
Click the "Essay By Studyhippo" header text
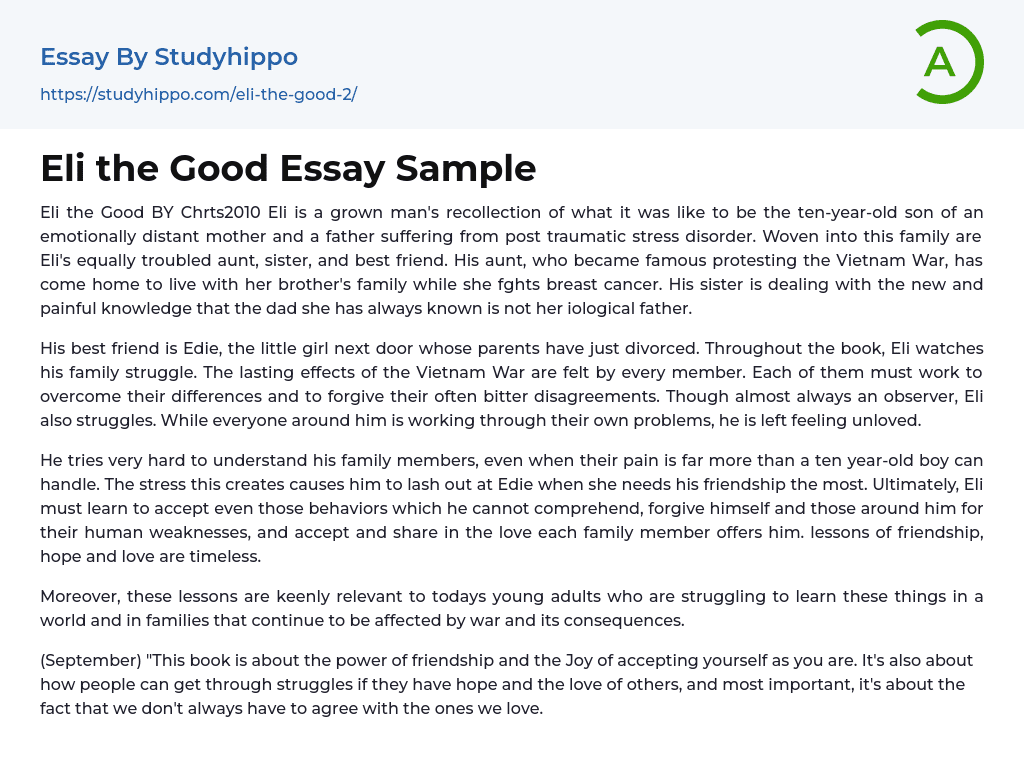(x=169, y=57)
